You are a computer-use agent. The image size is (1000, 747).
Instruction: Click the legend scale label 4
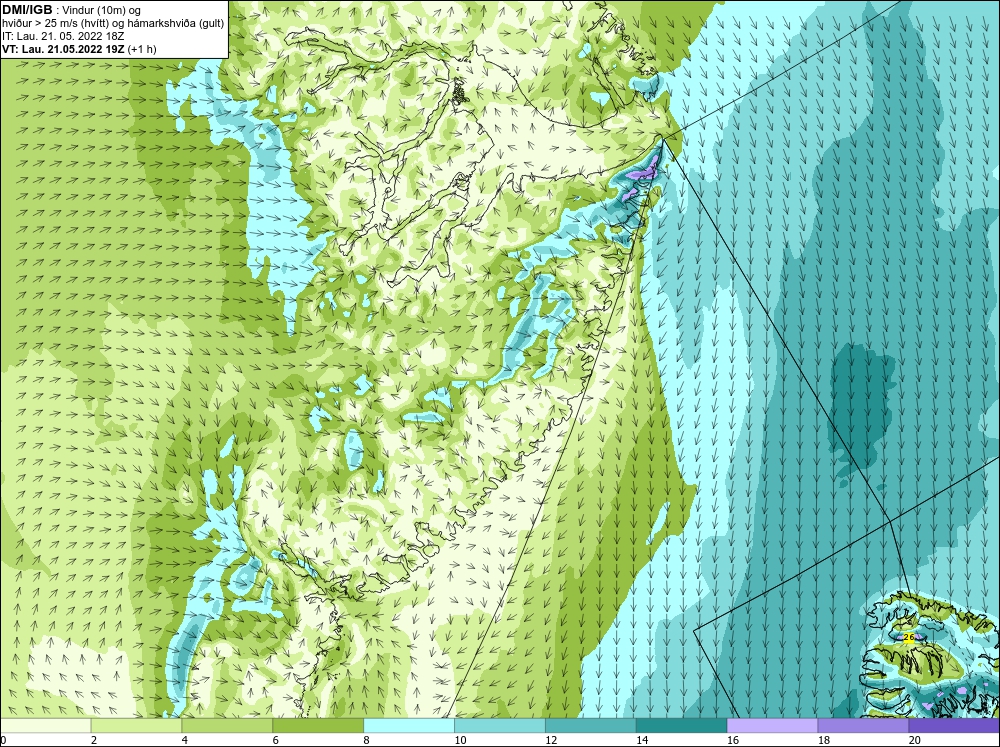click(x=185, y=740)
